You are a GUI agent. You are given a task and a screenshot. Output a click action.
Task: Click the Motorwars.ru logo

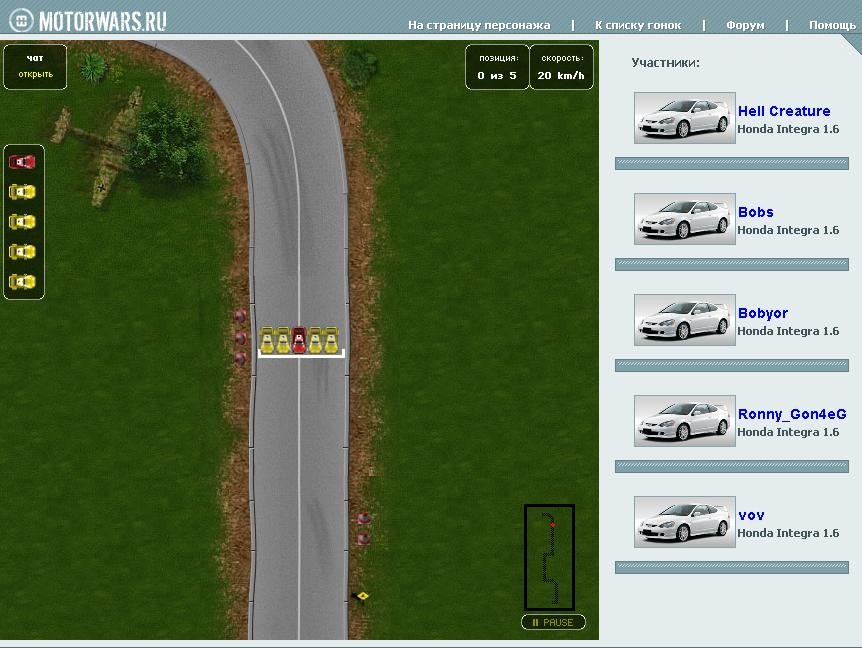point(88,21)
